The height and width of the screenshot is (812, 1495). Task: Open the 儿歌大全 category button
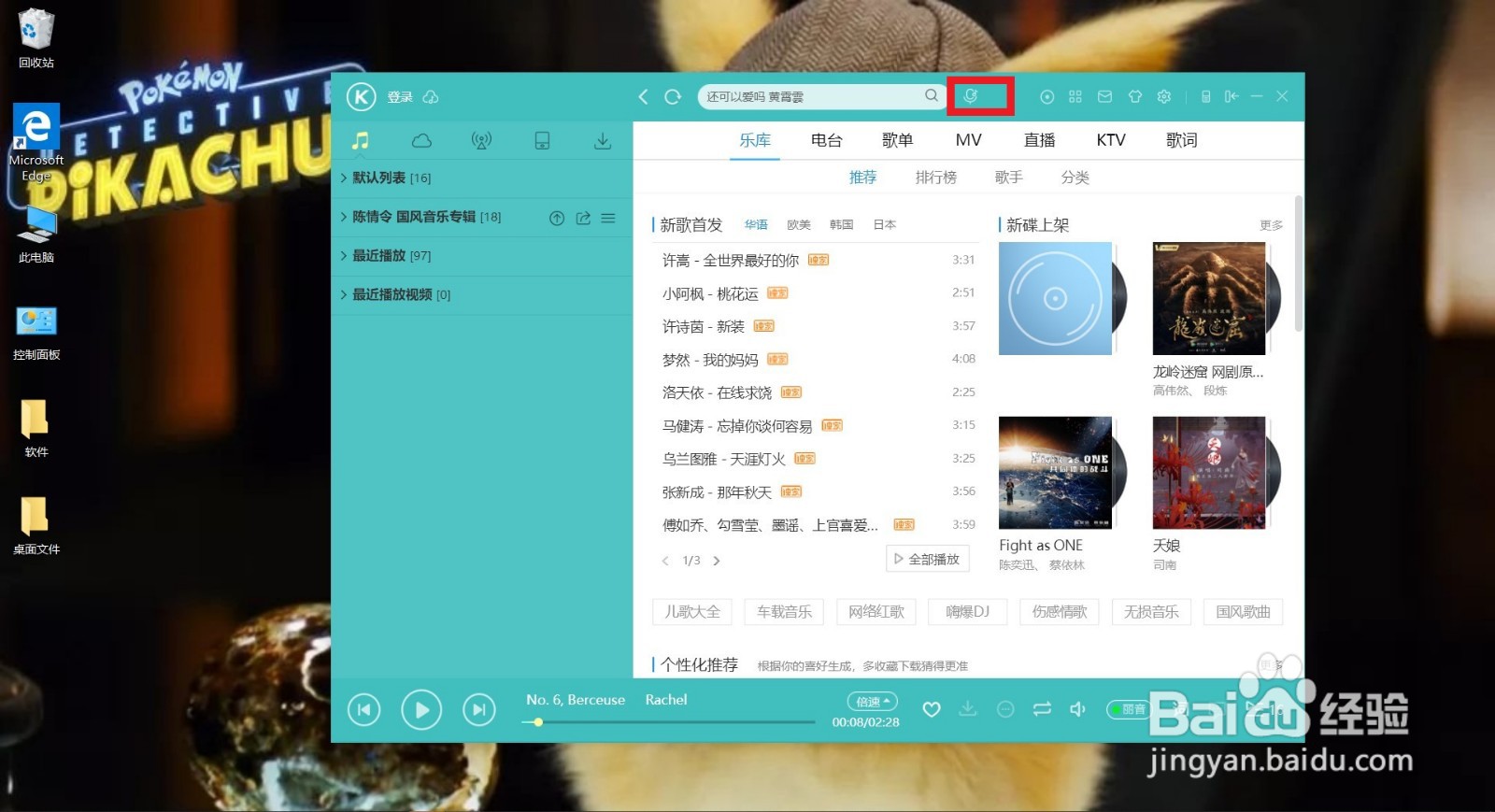click(x=691, y=612)
